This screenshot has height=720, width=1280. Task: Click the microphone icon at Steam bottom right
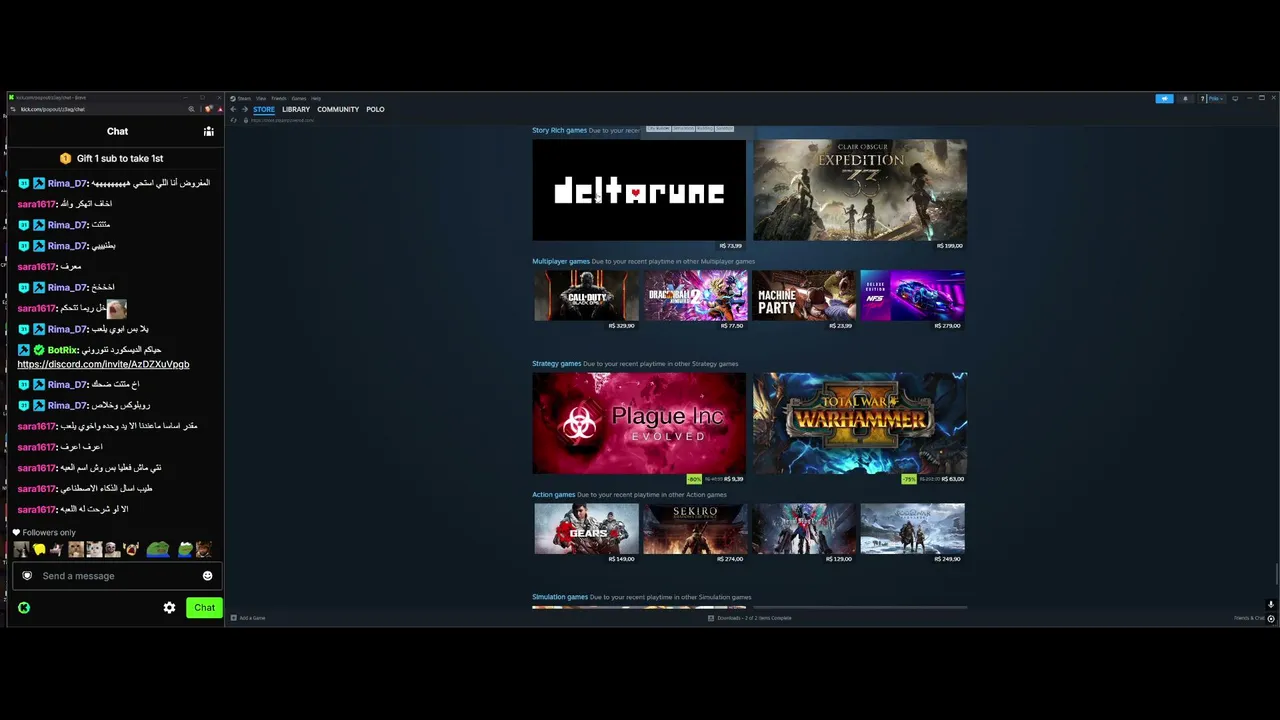[x=1271, y=604]
